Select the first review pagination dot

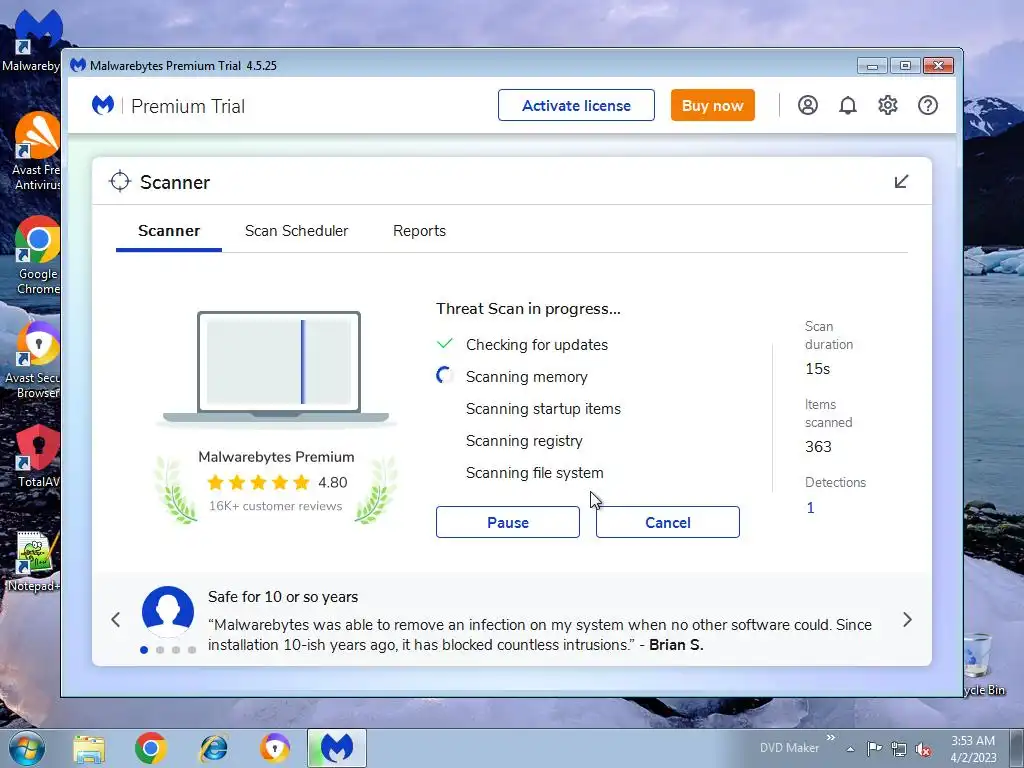tap(144, 650)
